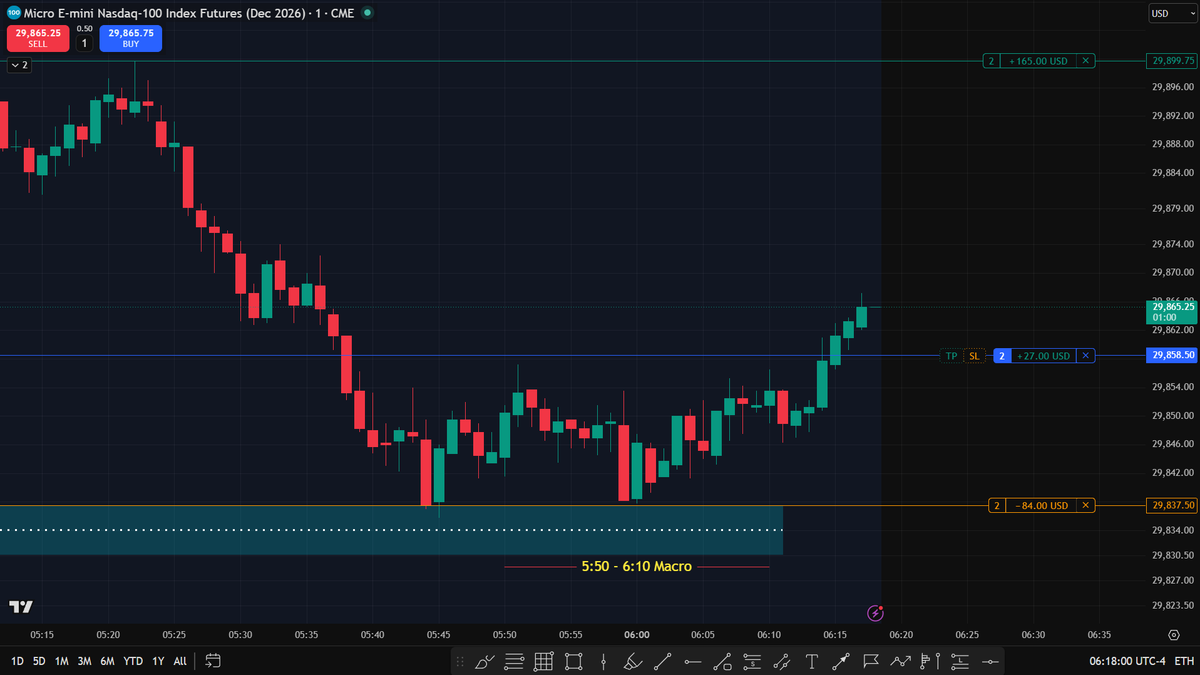Close the +165.00 USD take-profit order
Screen dimensions: 1200x675
[1087, 61]
